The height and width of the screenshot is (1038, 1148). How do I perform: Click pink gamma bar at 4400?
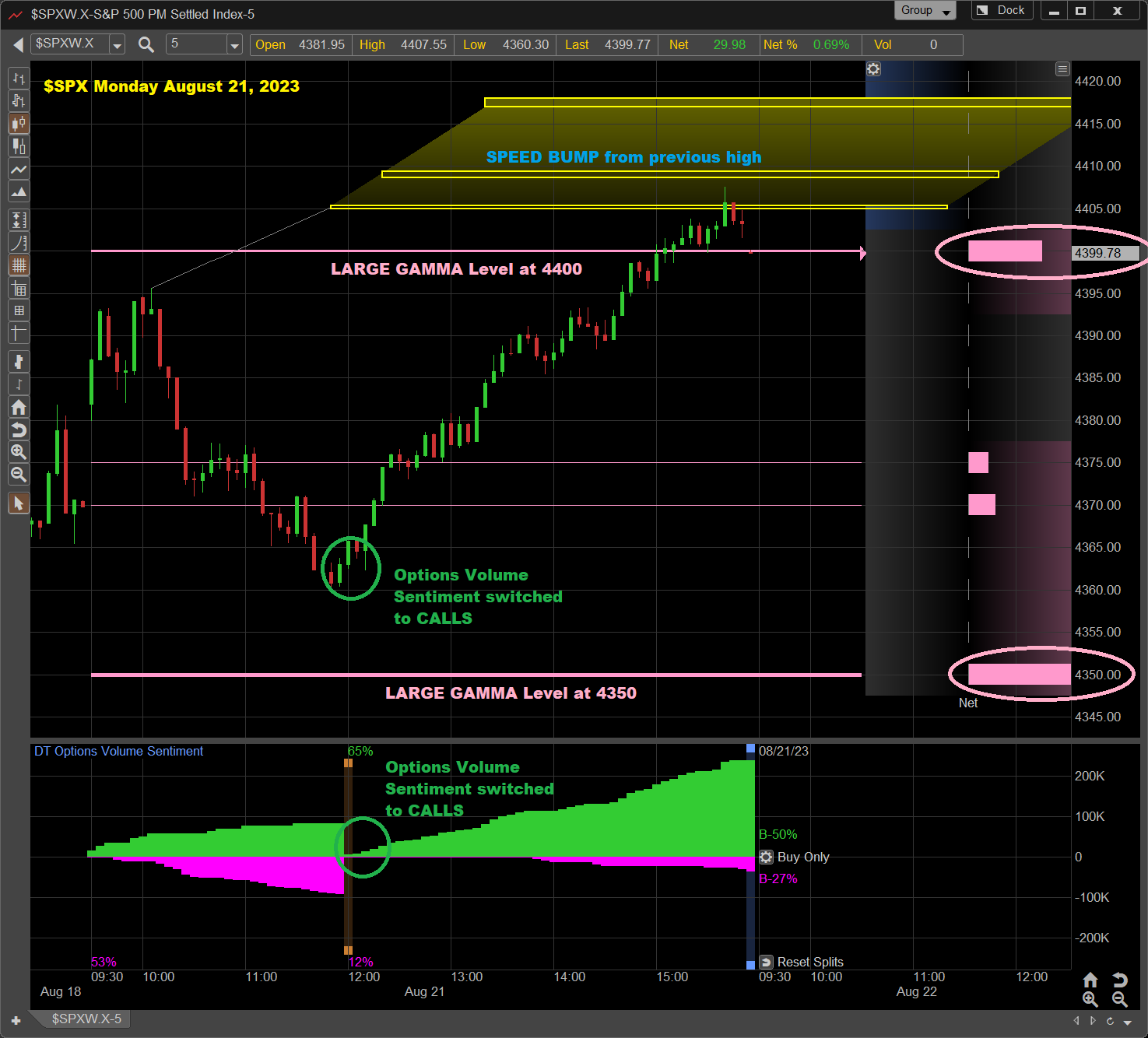1005,251
